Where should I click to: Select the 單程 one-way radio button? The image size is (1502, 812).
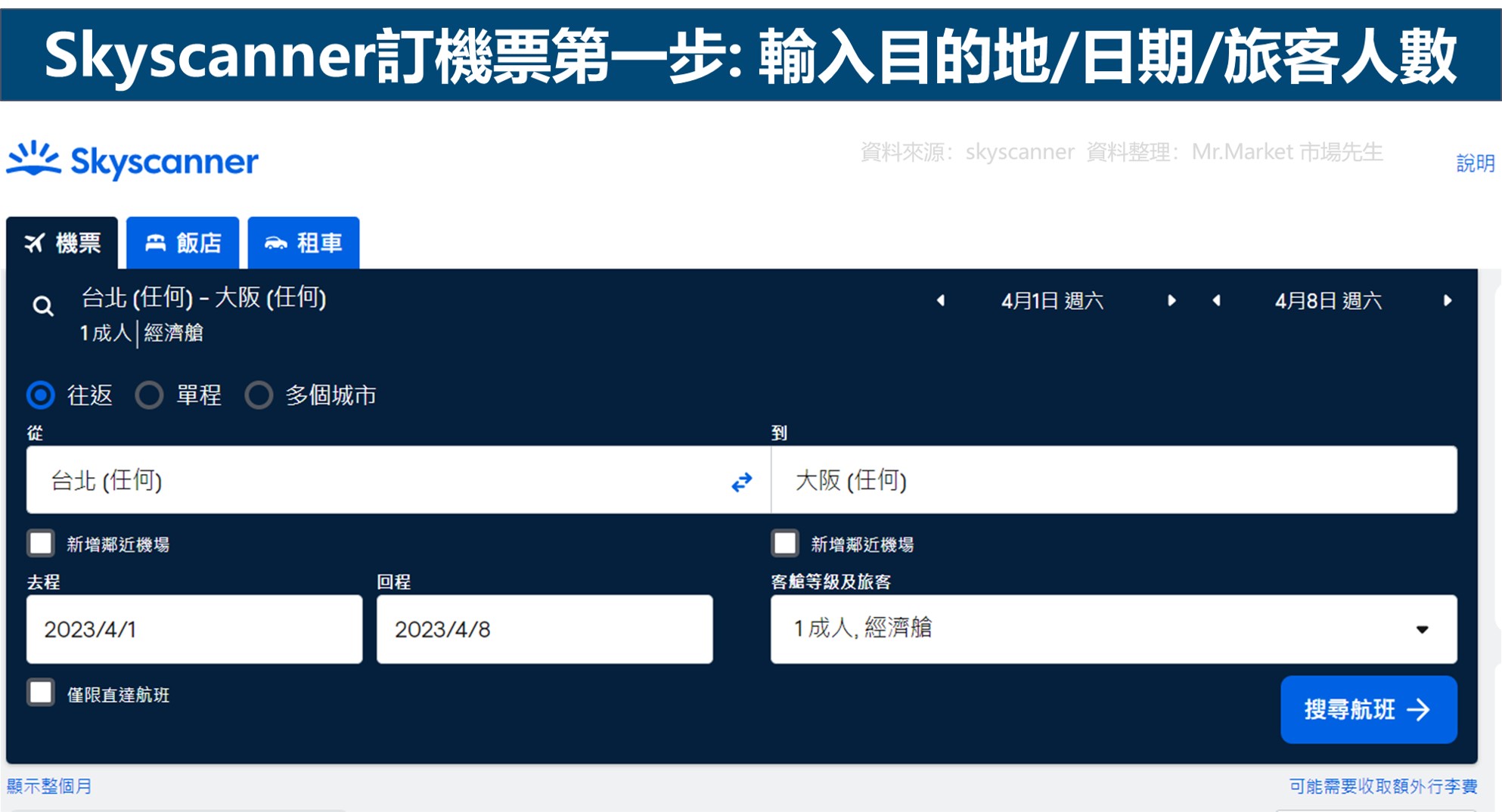point(149,395)
